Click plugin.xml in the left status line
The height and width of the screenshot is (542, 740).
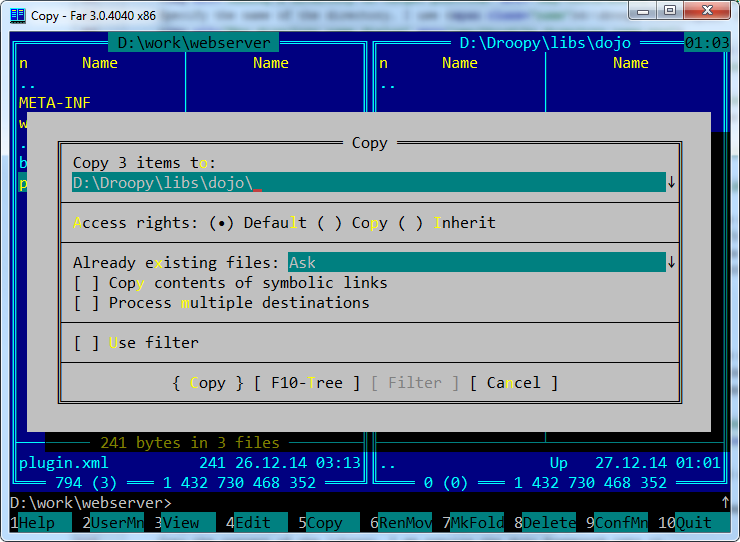point(64,463)
